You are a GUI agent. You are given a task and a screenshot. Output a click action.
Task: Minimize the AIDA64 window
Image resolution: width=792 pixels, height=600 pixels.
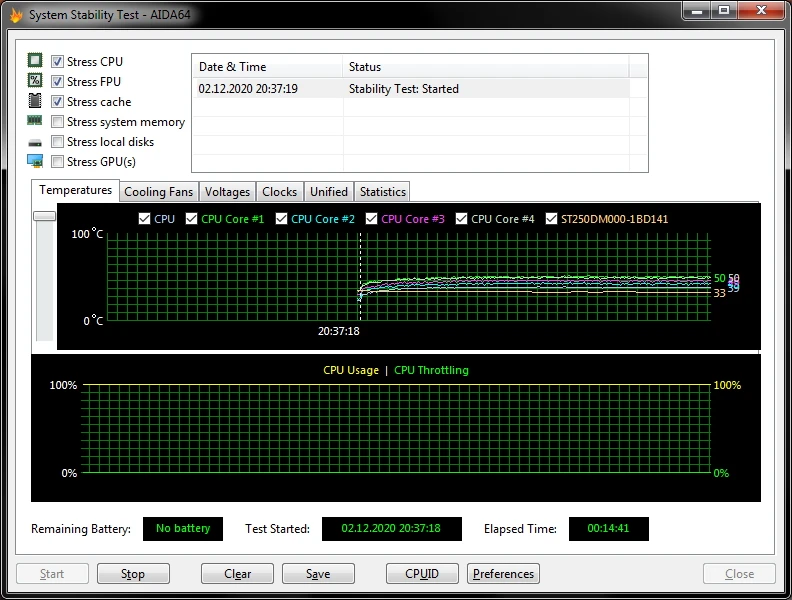click(x=697, y=11)
